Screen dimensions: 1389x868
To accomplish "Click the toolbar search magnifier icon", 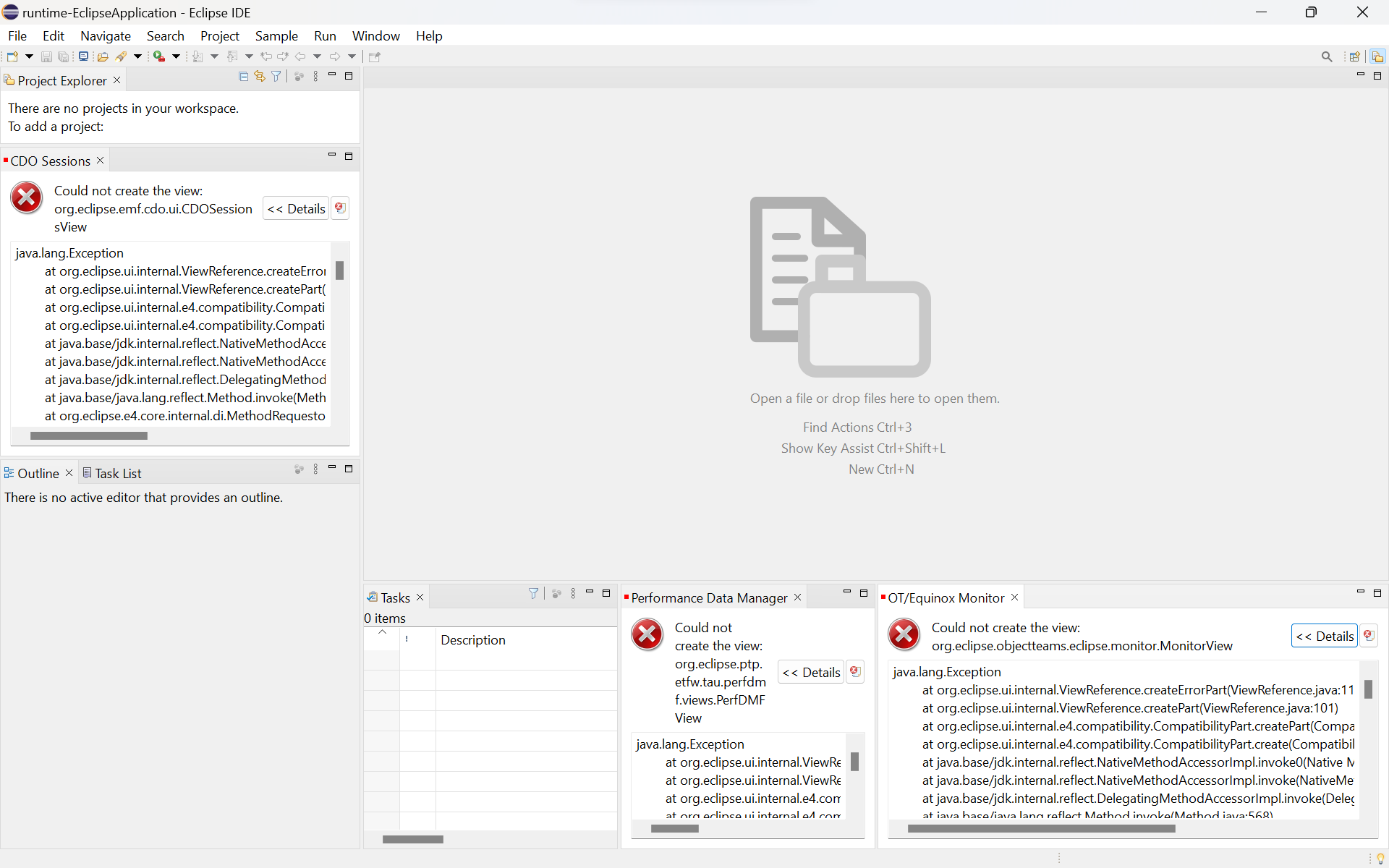I will coord(1327,56).
